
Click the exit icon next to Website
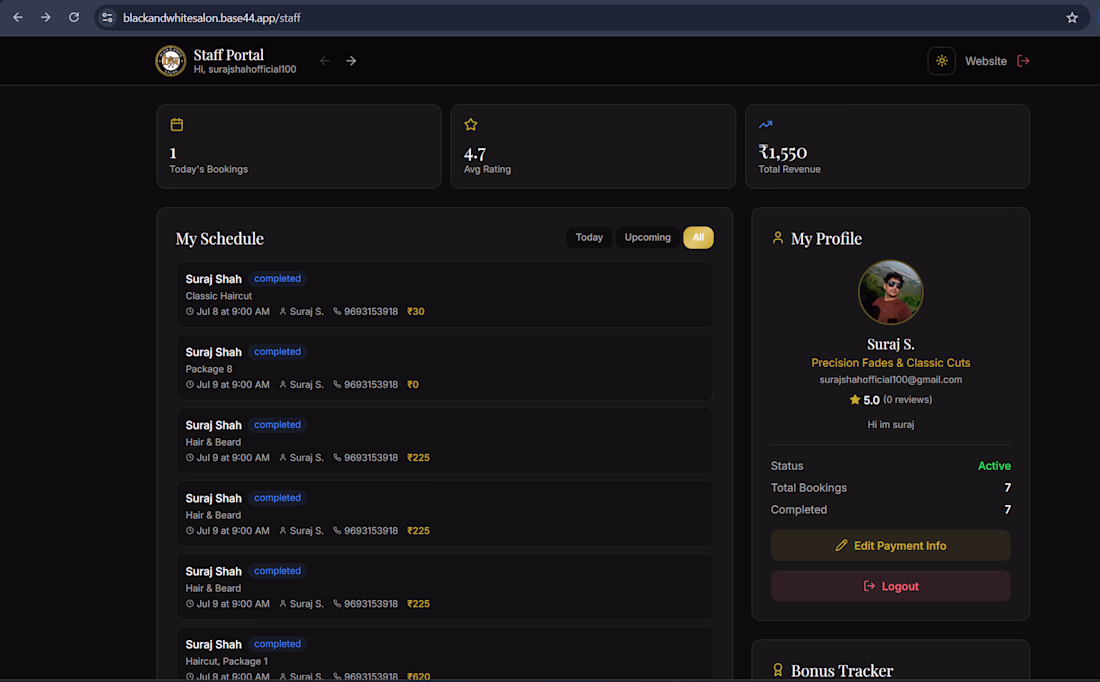tap(1024, 61)
